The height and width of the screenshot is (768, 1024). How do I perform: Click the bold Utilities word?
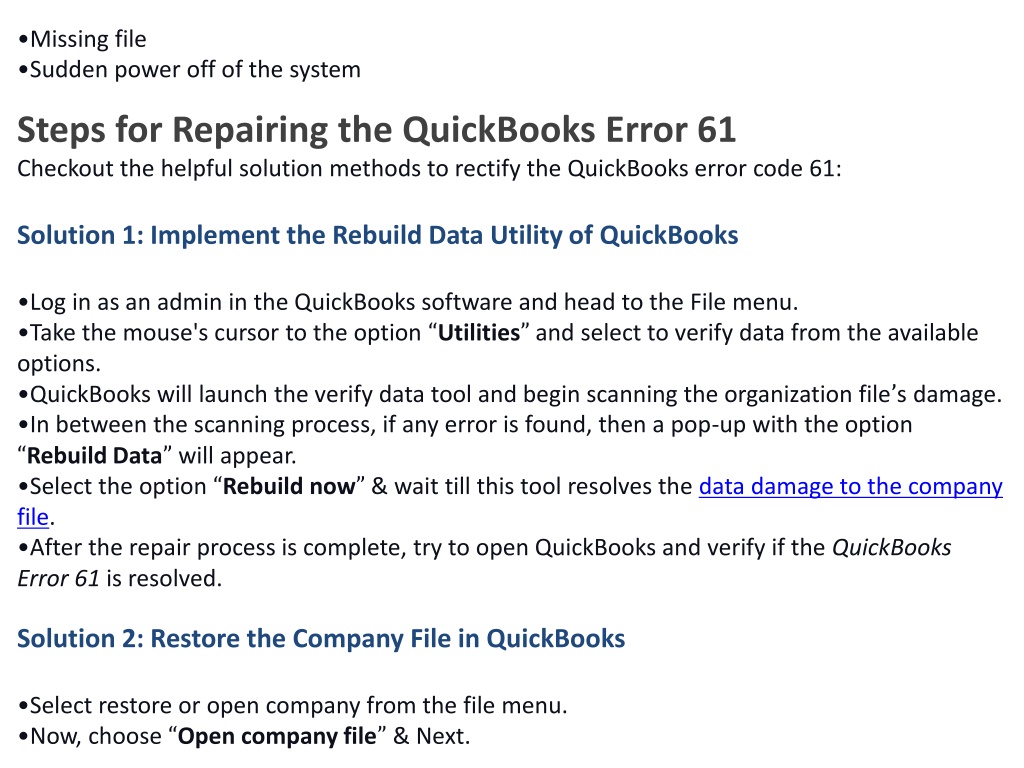(x=479, y=333)
